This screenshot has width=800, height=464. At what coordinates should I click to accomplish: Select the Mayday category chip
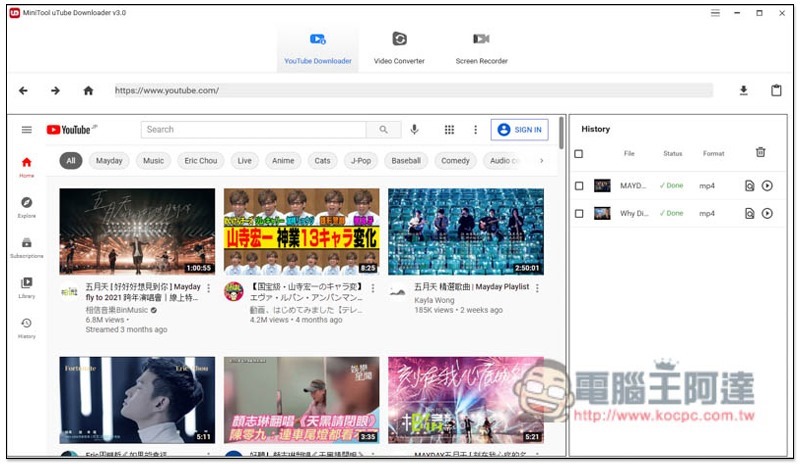click(109, 161)
